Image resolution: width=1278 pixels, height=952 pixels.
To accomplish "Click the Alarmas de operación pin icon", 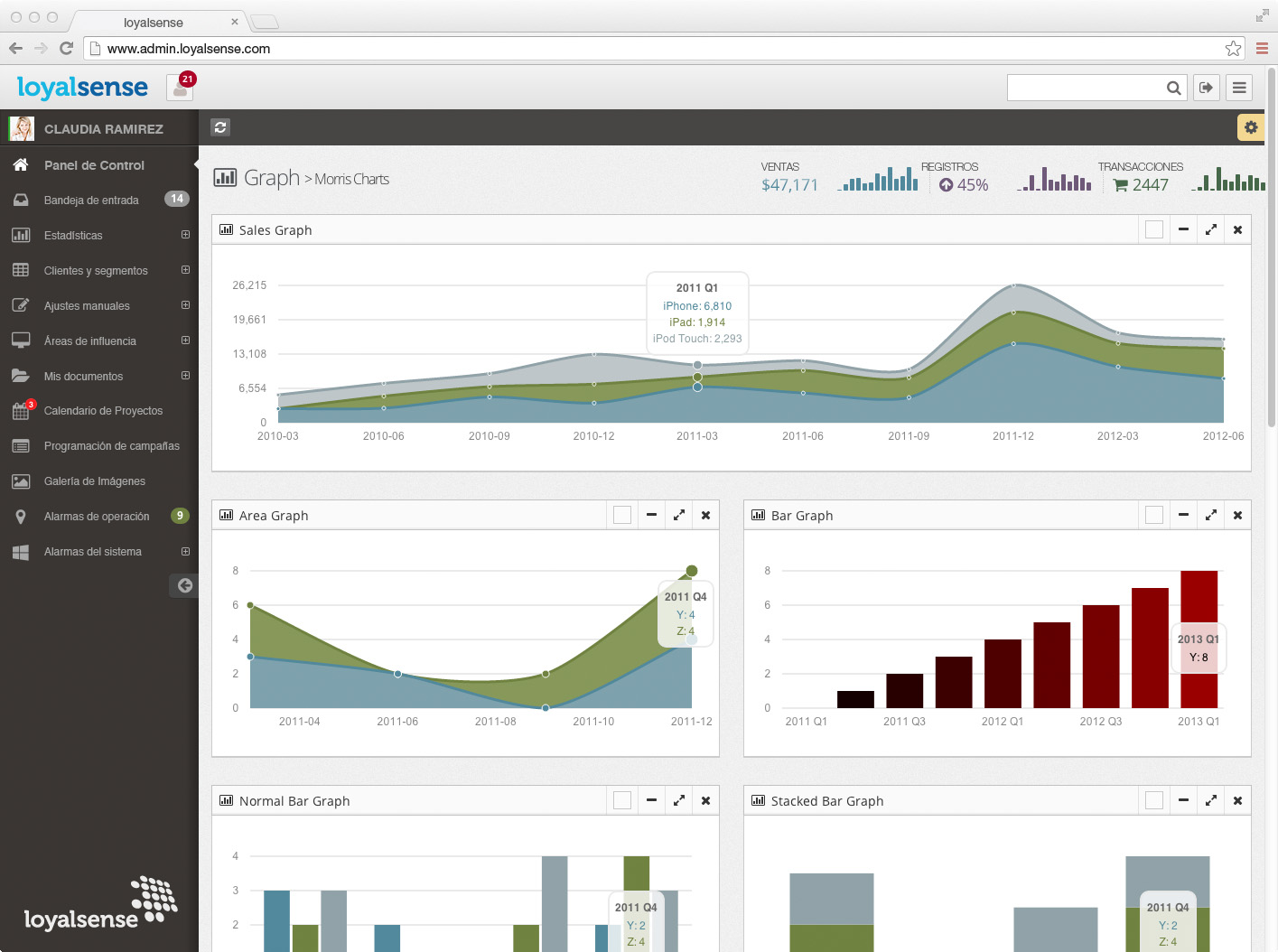I will coord(21,517).
